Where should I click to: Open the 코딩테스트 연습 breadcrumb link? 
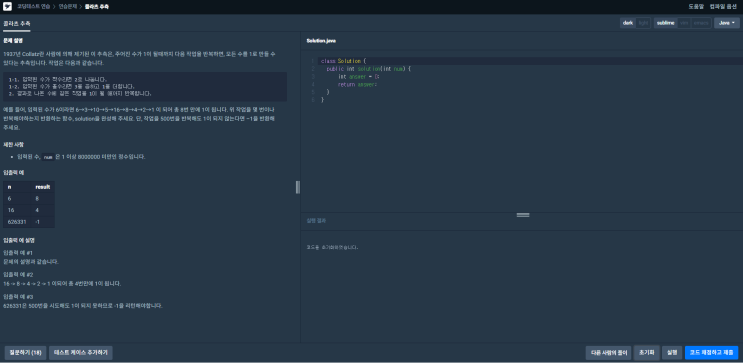[x=34, y=7]
